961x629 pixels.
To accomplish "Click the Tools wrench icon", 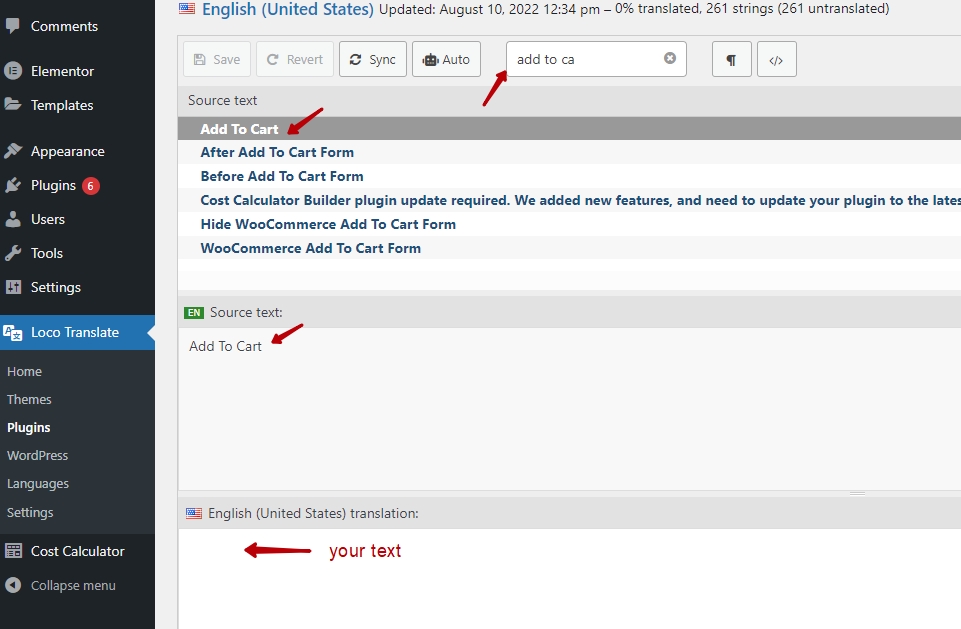I will pyautogui.click(x=13, y=253).
